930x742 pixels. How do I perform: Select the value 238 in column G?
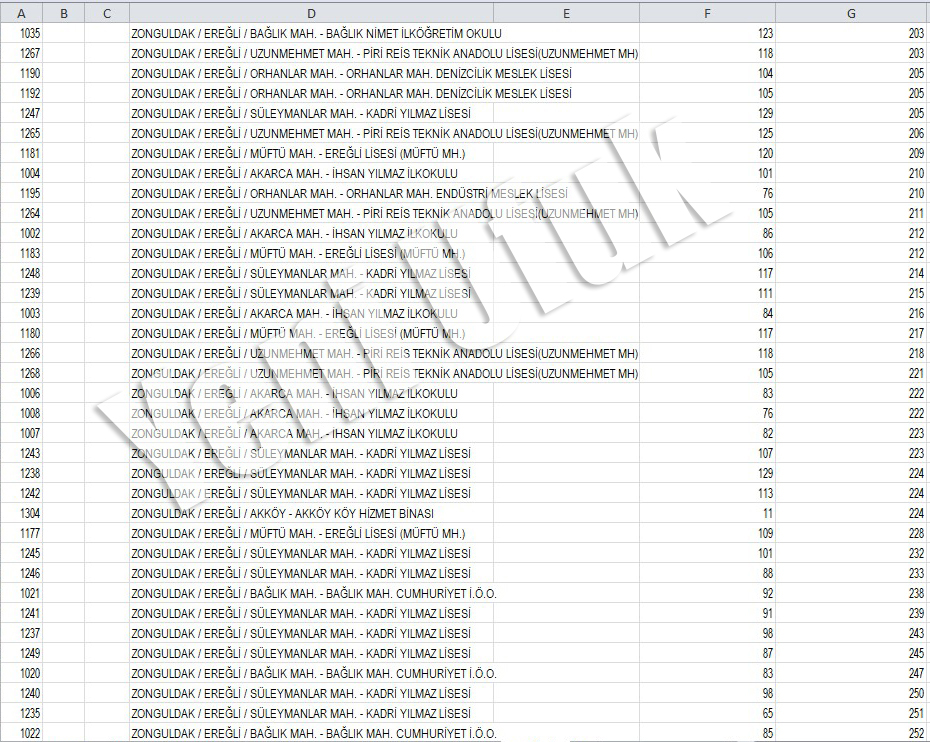(x=916, y=593)
